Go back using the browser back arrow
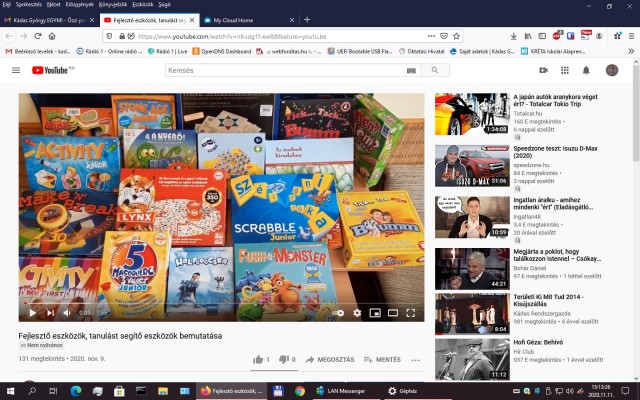640x400 pixels. click(9, 36)
